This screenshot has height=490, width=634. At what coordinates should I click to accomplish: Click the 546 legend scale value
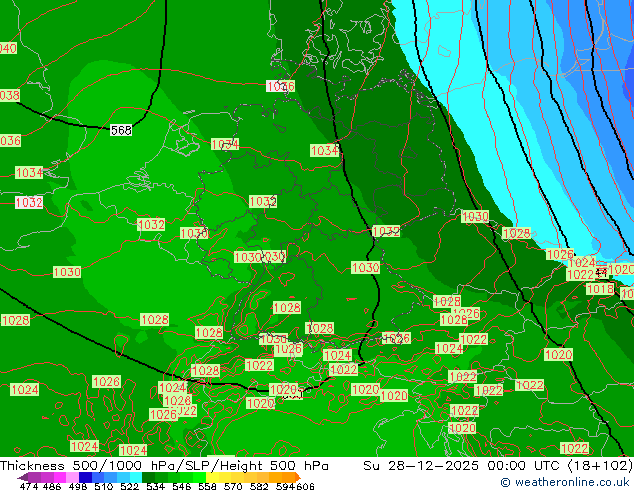tap(182, 486)
